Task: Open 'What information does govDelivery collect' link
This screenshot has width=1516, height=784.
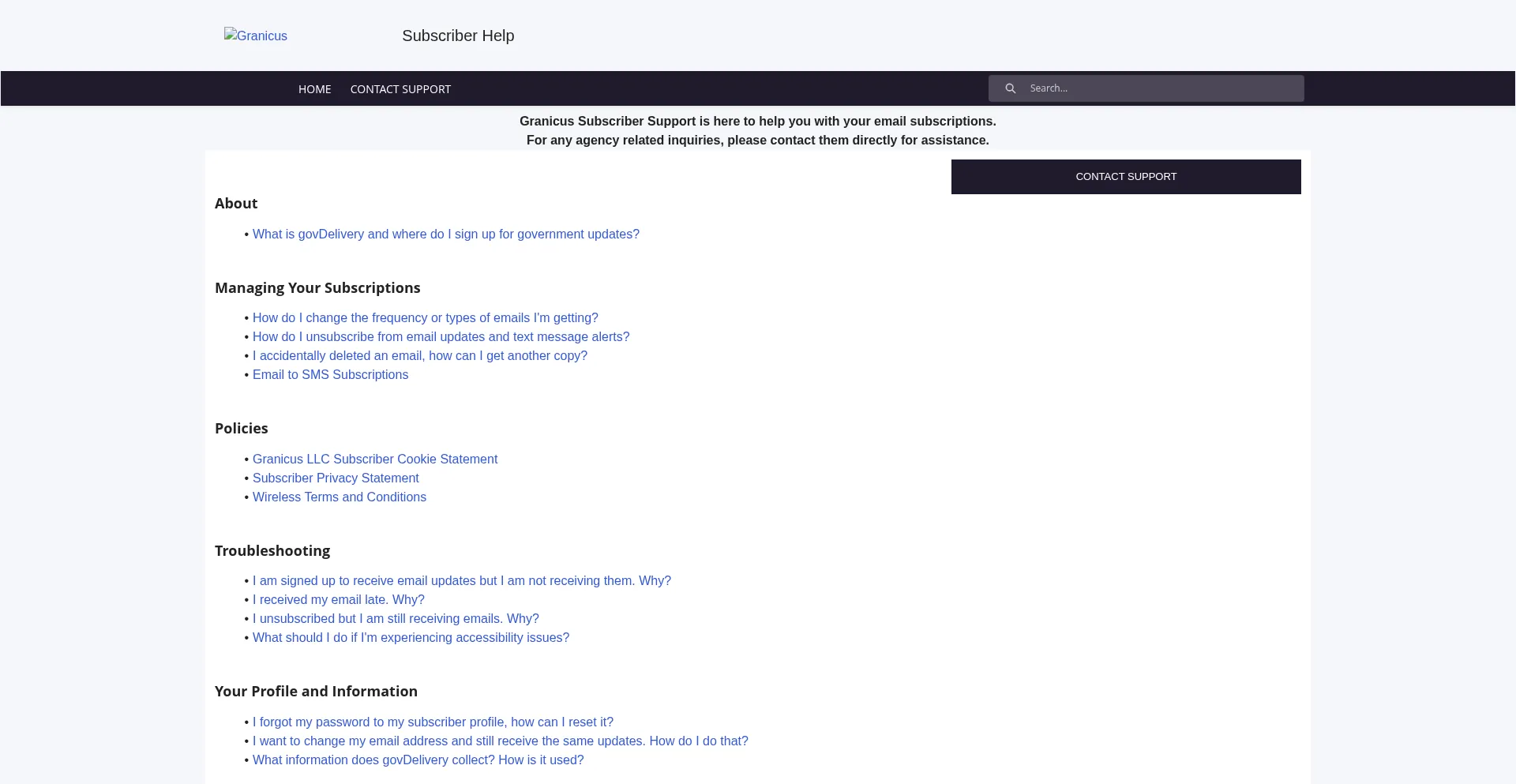Action: tap(418, 760)
